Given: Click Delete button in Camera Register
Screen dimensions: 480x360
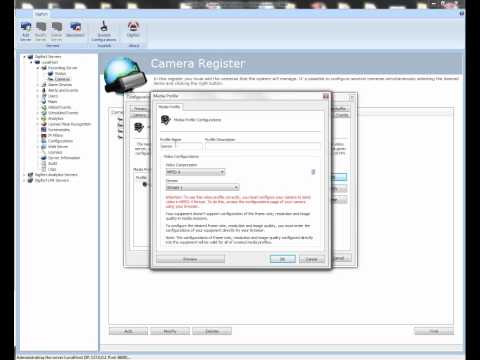Looking at the screenshot, I should [x=212, y=331].
